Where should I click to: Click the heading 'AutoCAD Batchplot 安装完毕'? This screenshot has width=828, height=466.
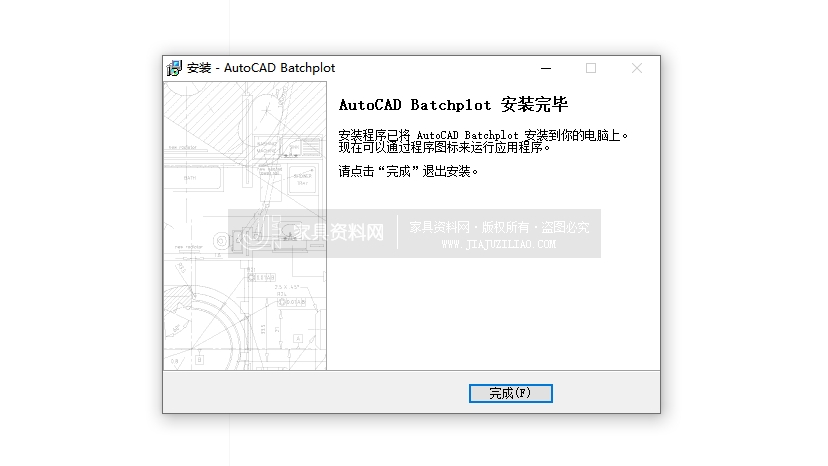coord(453,105)
